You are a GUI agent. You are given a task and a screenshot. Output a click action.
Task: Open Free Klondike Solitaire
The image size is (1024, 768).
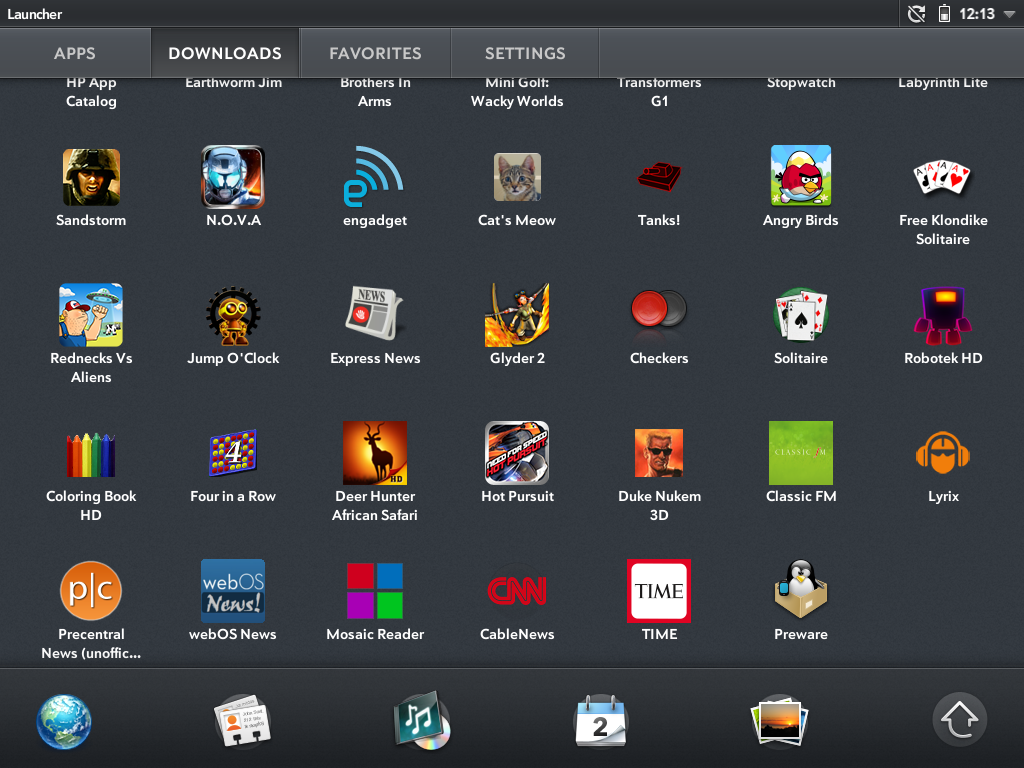pyautogui.click(x=942, y=177)
